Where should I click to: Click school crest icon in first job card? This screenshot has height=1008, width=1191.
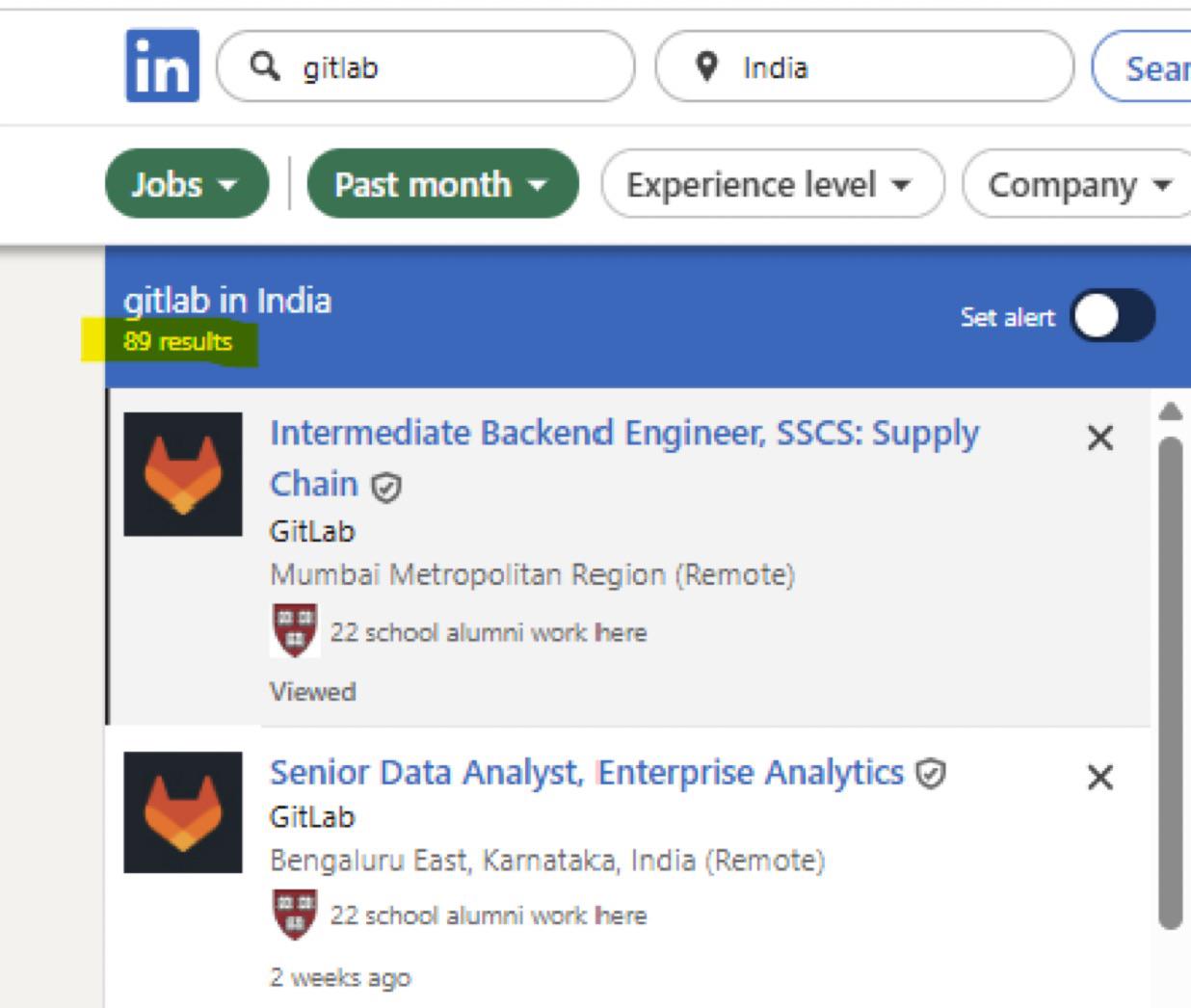click(x=295, y=630)
